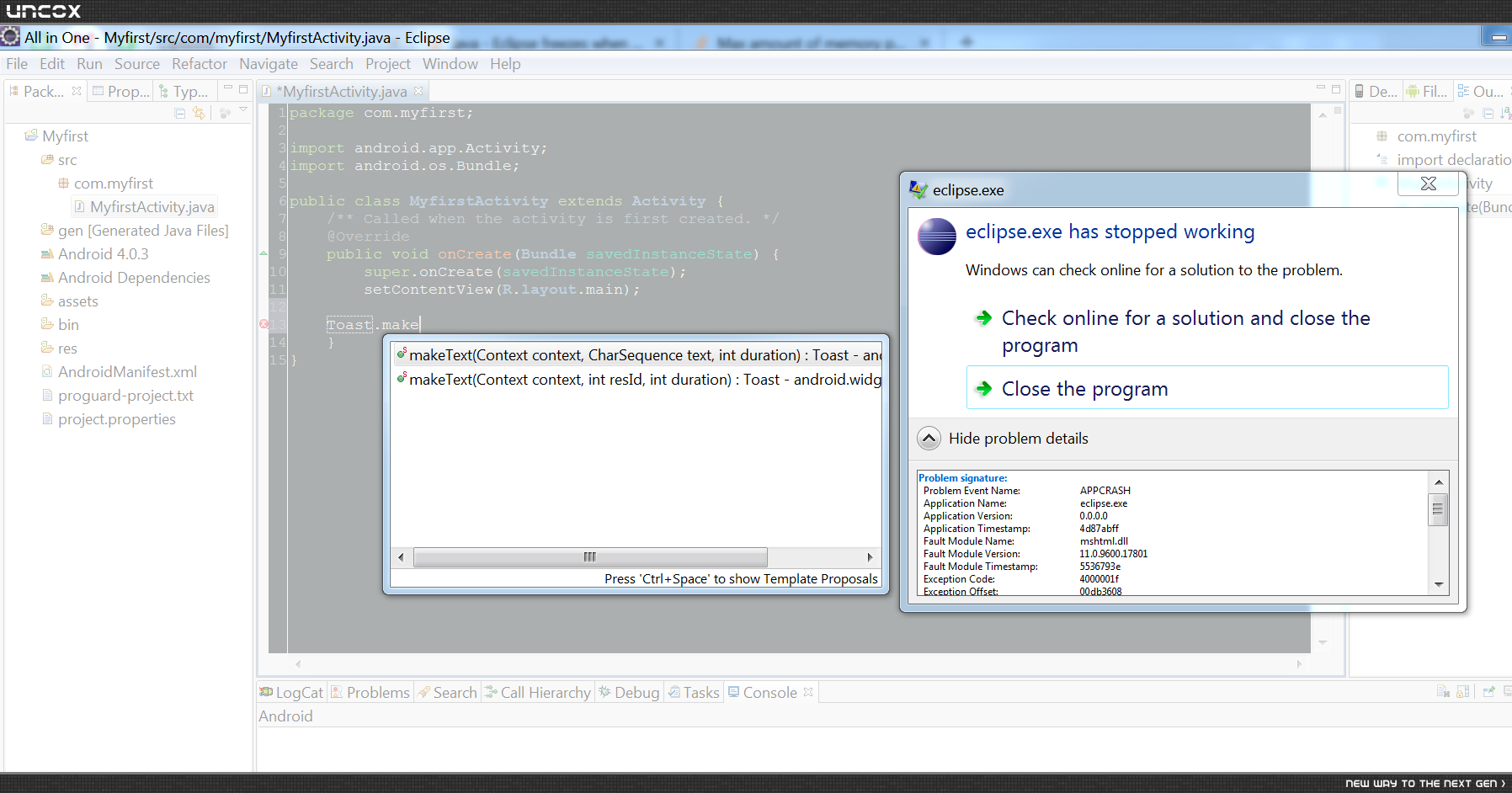Minimize the Package Explorer panel
Viewport: 1512px width, 793px height.
[228, 88]
